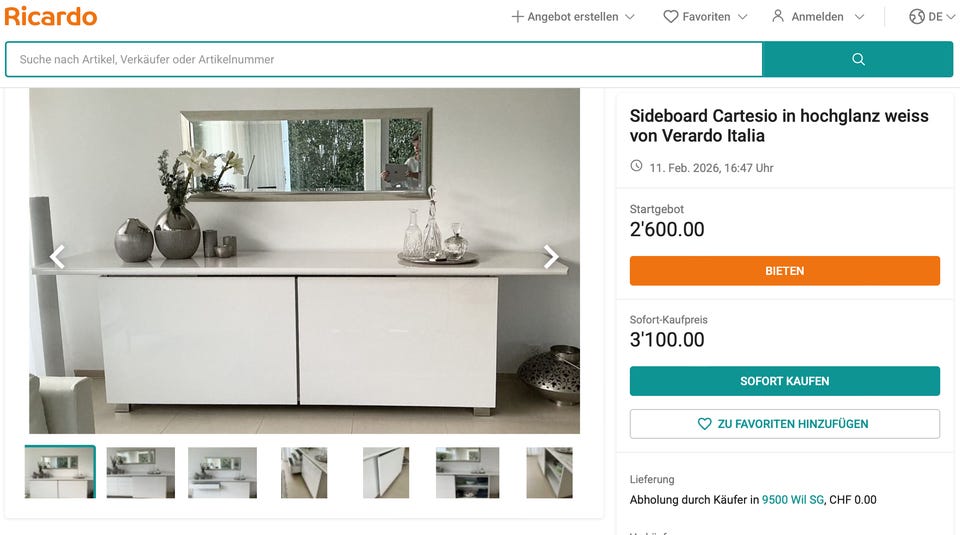960x535 pixels.
Task: Click the heart icon beside Favoriten
Action: click(x=670, y=17)
